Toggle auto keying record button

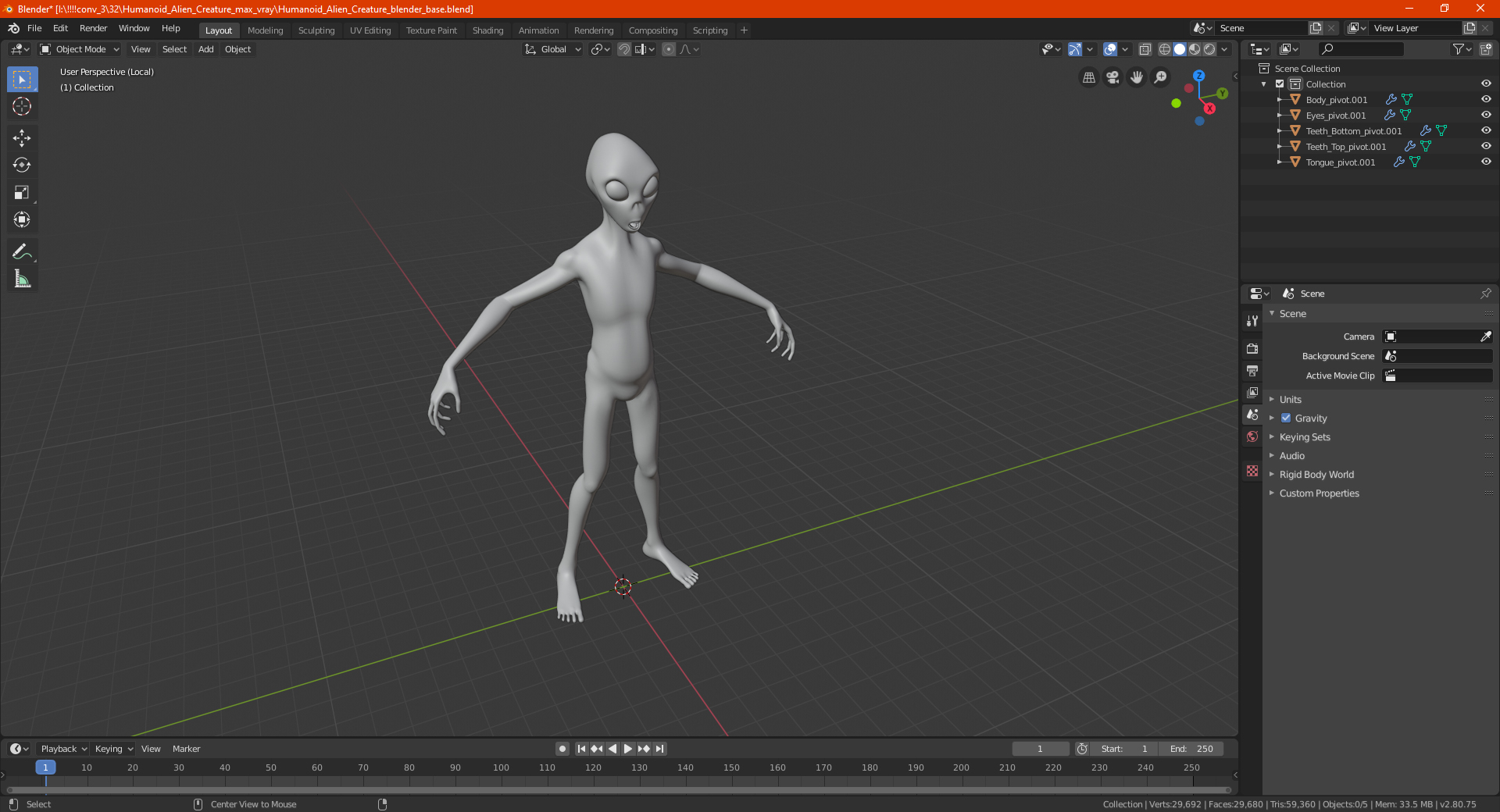click(x=562, y=749)
